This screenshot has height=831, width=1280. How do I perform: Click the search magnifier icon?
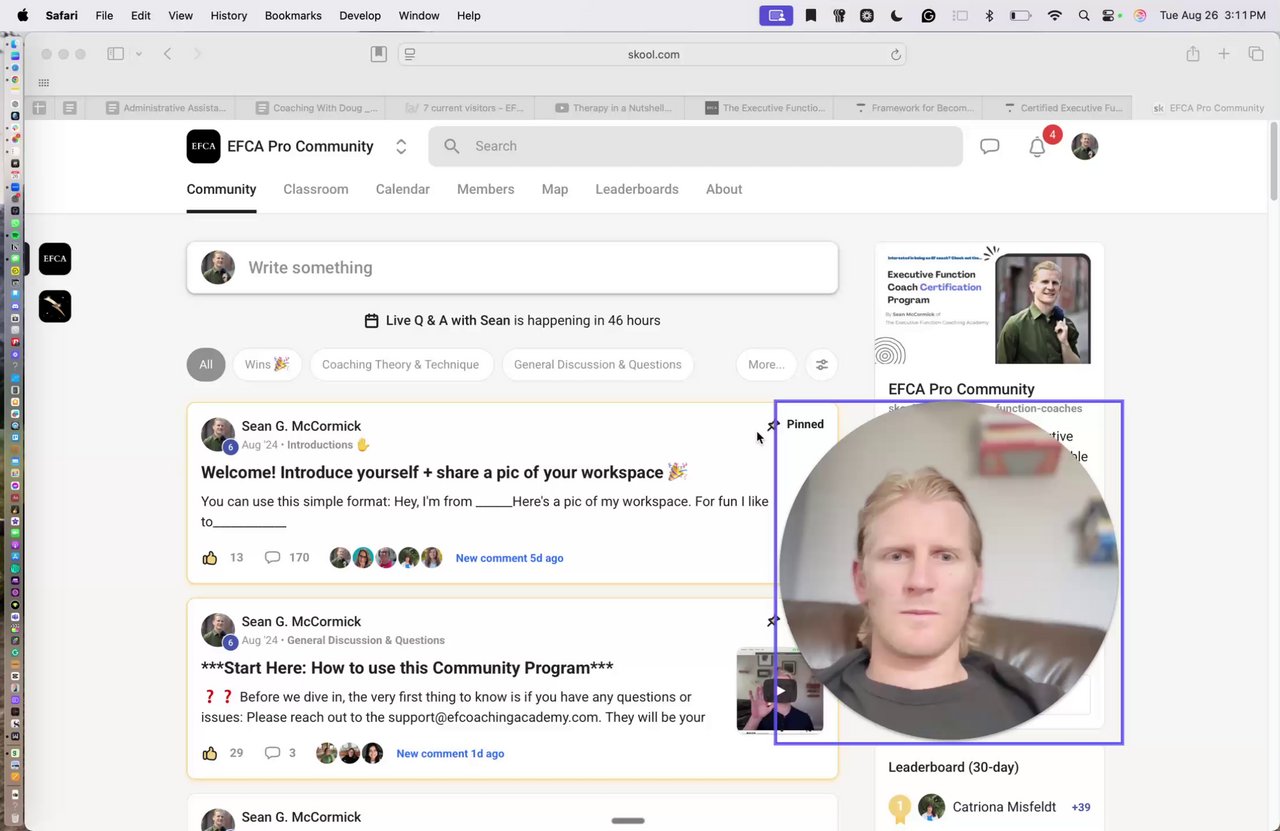(x=452, y=146)
